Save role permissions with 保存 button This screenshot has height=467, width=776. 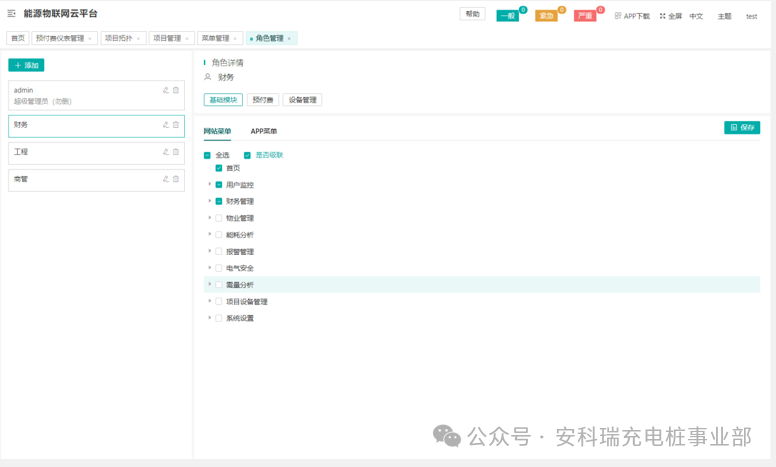[x=742, y=128]
